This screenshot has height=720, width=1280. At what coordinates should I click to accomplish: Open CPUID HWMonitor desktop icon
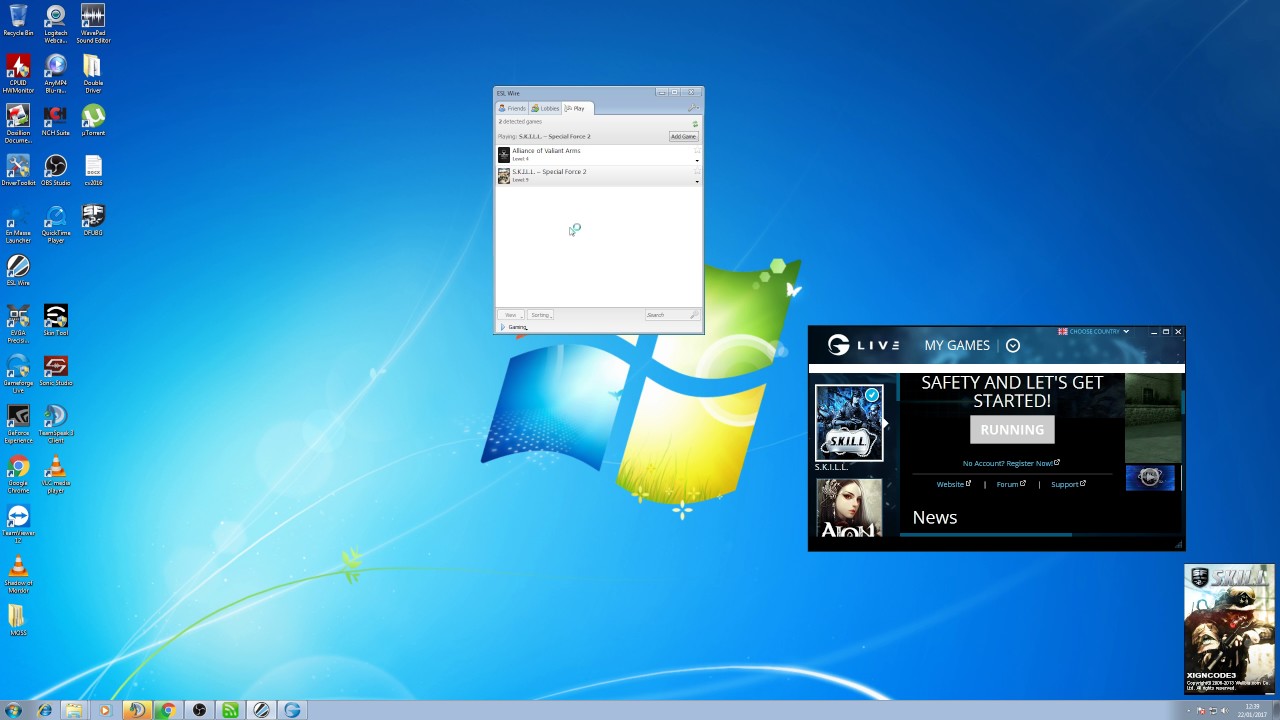click(x=18, y=74)
